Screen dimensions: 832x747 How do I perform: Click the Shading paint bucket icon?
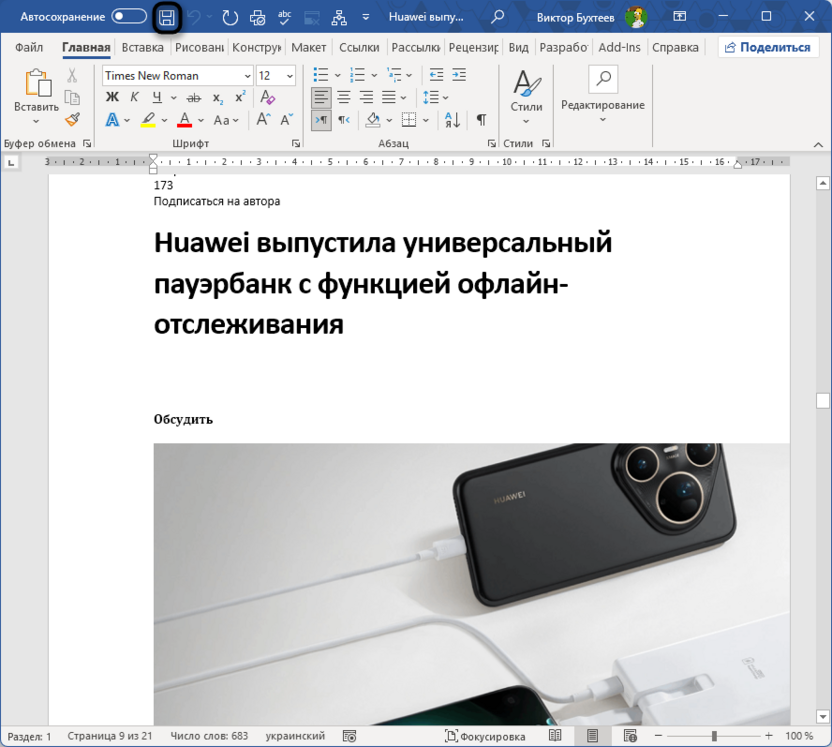[374, 120]
